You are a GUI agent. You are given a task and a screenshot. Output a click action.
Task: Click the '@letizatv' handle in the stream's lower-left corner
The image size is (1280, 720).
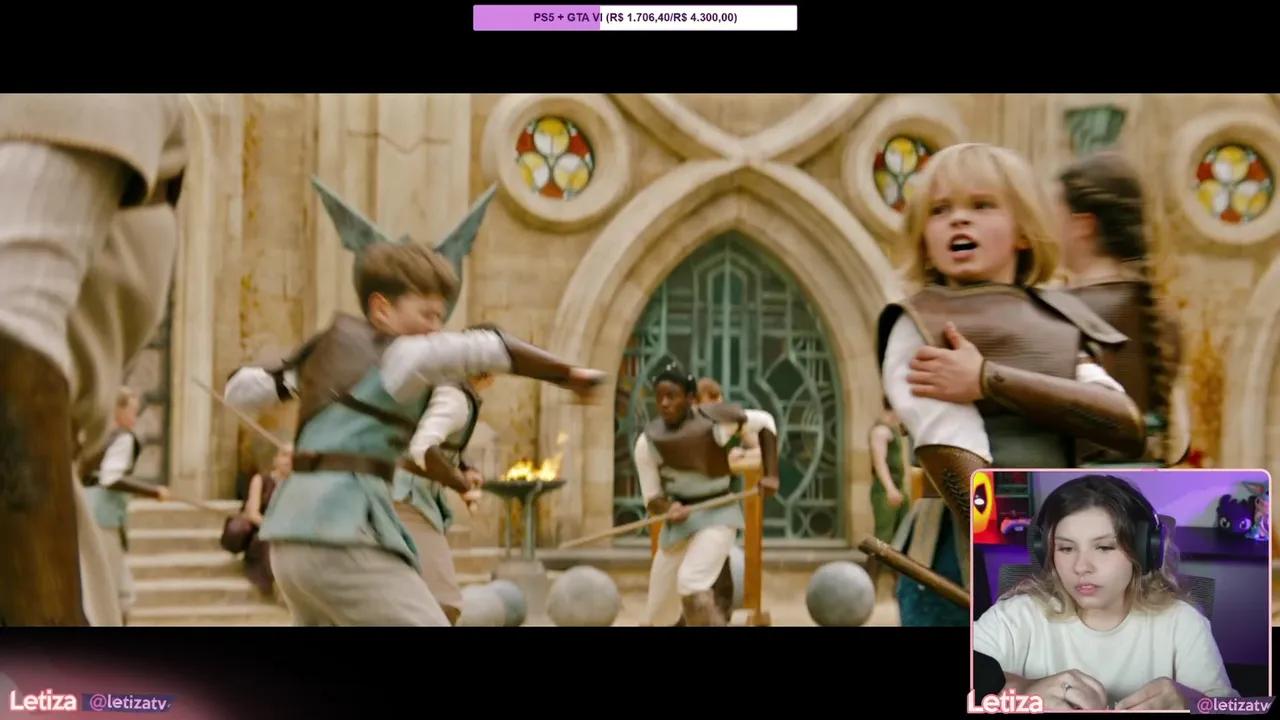click(128, 702)
